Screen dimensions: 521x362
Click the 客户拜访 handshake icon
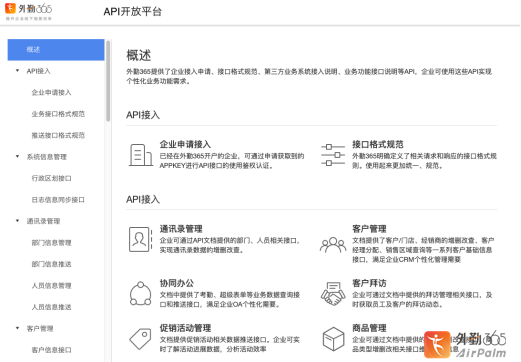(333, 294)
